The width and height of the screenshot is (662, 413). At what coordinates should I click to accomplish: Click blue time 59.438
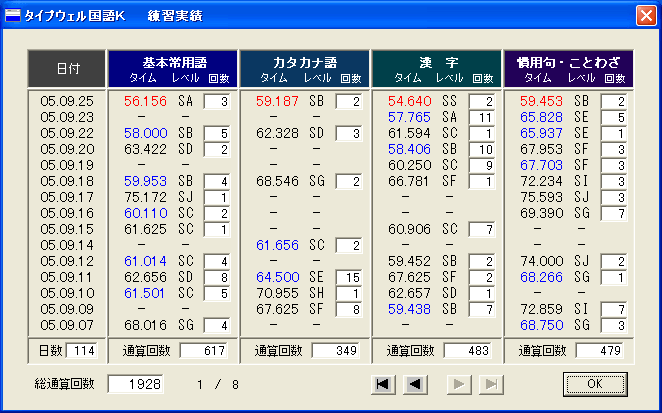(410, 310)
